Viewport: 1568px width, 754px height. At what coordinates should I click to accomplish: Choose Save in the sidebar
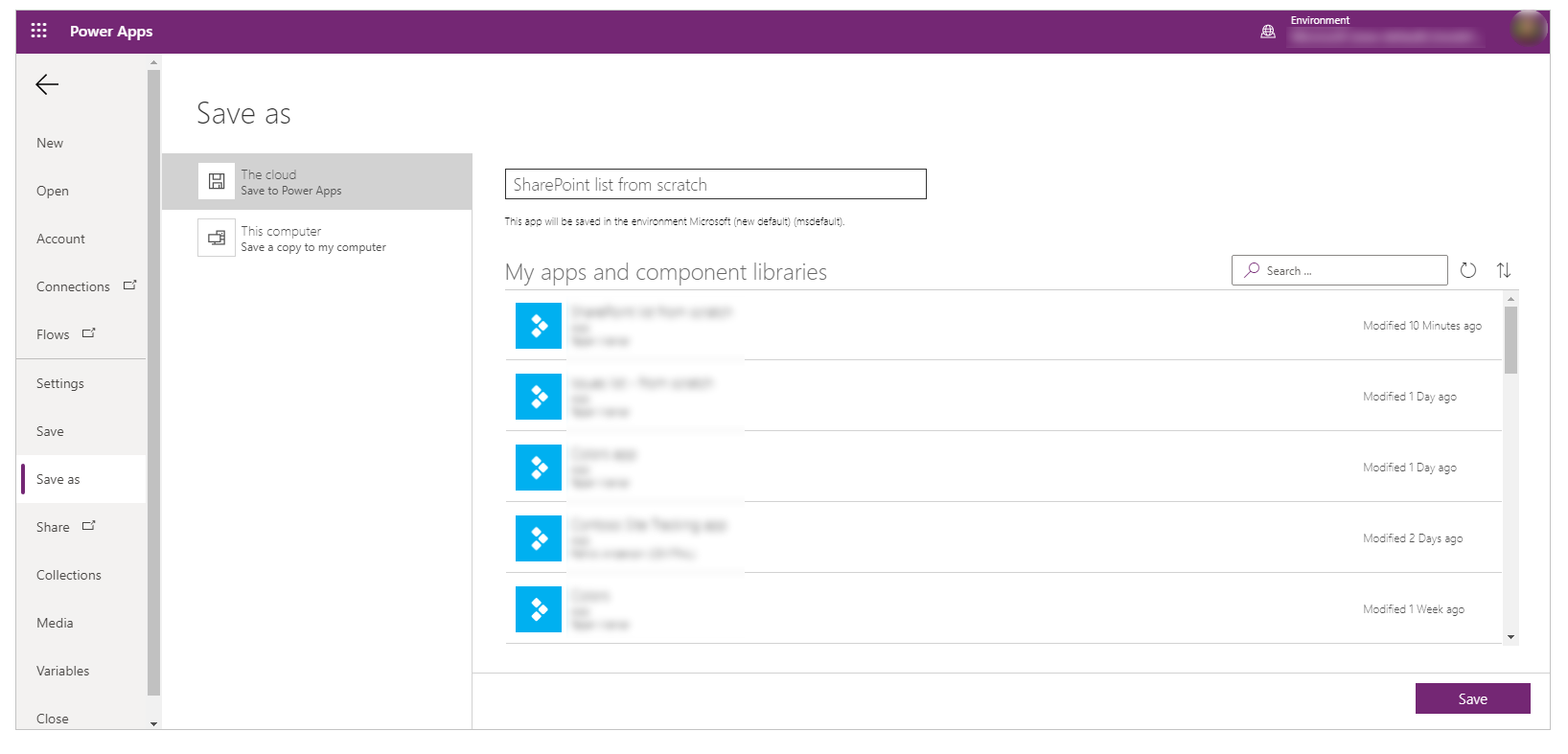pyautogui.click(x=50, y=431)
